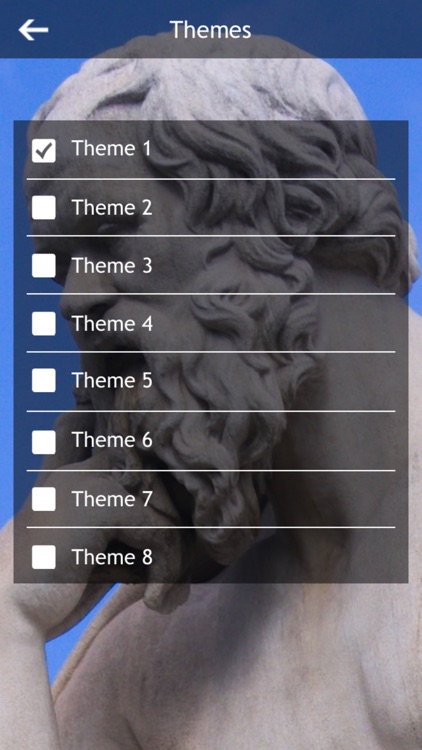This screenshot has height=750, width=422.
Task: Select the Theme 5 text entry
Action: (112, 381)
